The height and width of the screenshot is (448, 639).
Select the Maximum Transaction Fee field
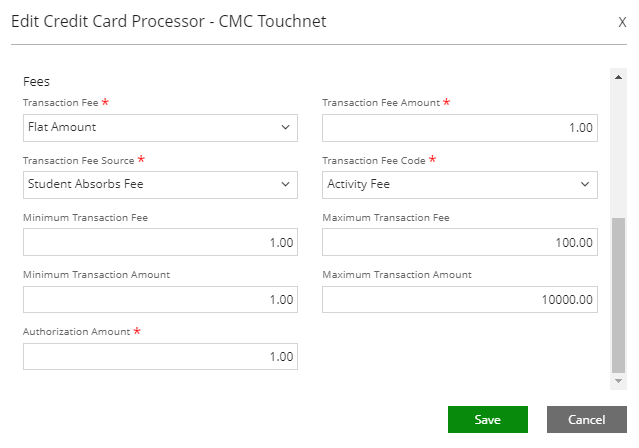(x=459, y=242)
